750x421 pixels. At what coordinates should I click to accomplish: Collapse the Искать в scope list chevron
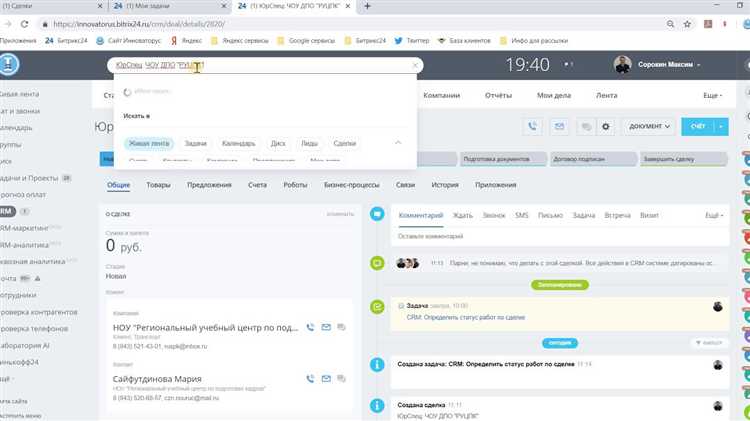pos(398,143)
